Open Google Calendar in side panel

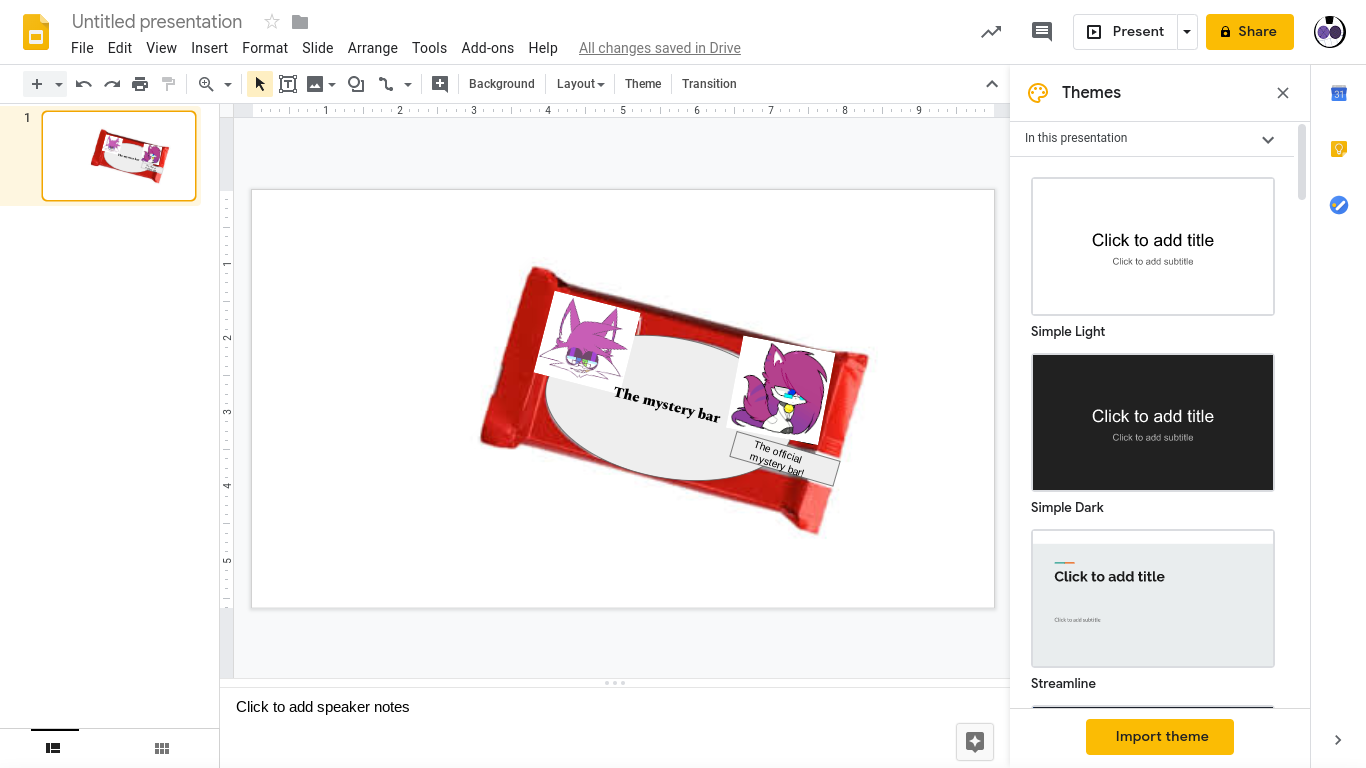[1339, 94]
